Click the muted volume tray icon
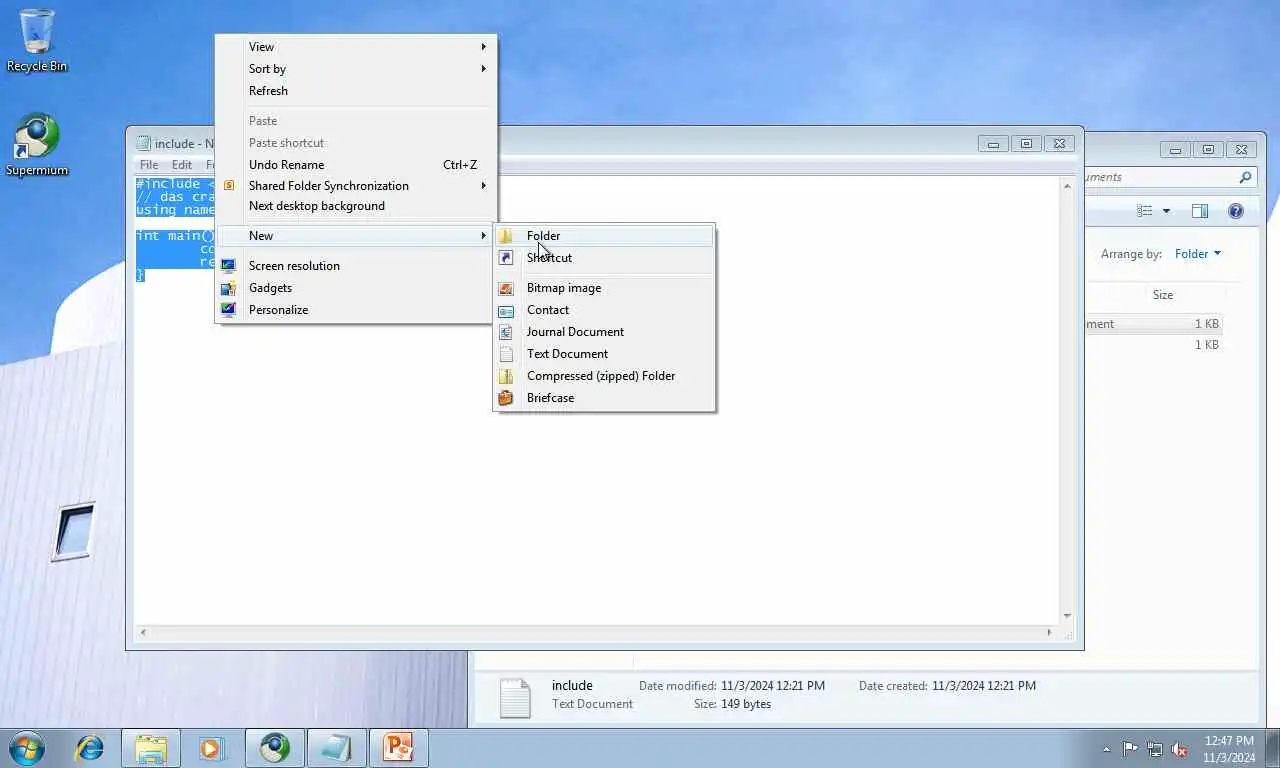 1180,749
